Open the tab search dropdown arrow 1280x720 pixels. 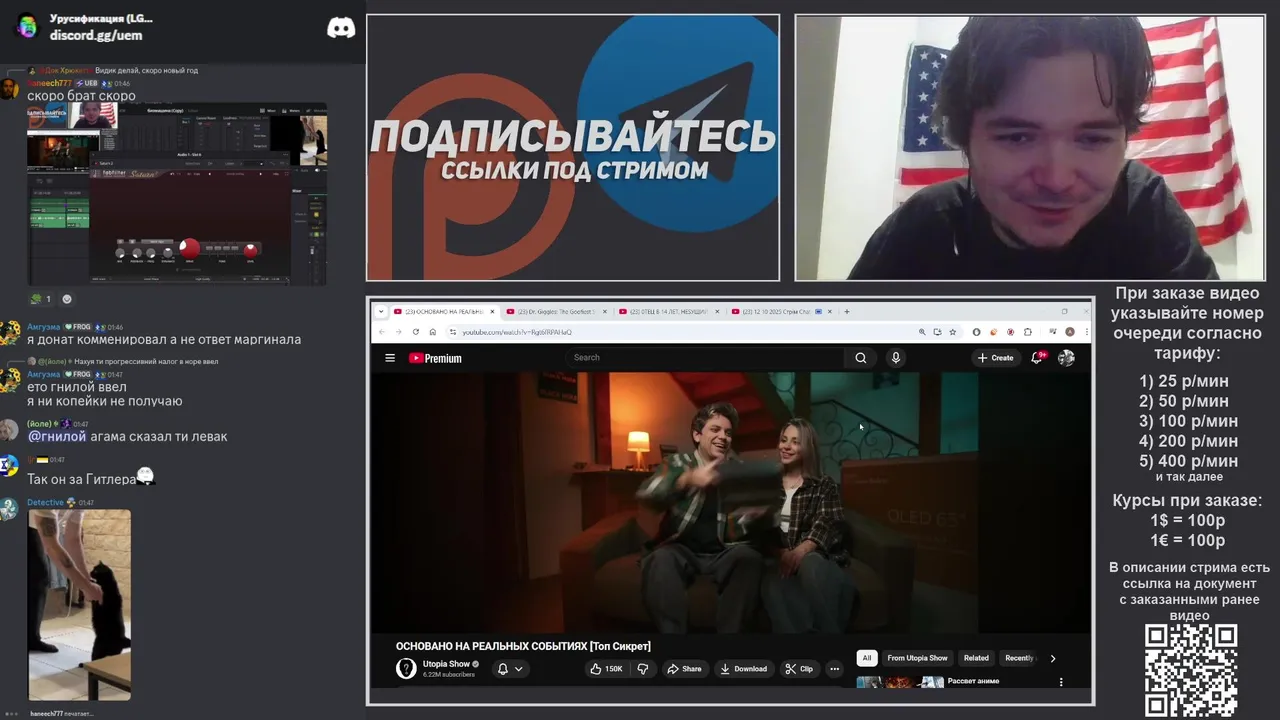tap(380, 311)
